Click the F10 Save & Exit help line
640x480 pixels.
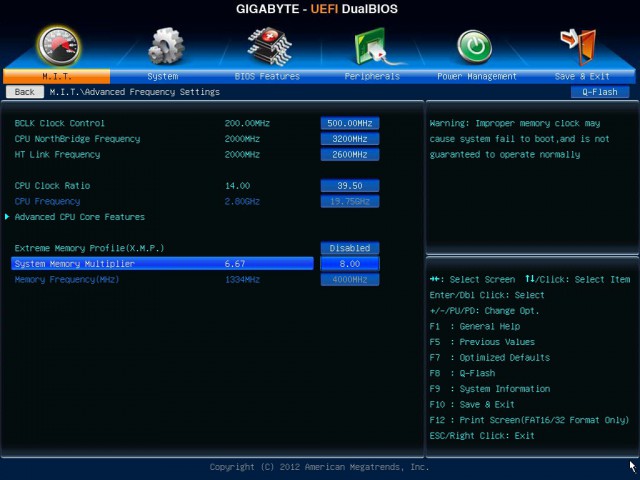click(x=472, y=404)
